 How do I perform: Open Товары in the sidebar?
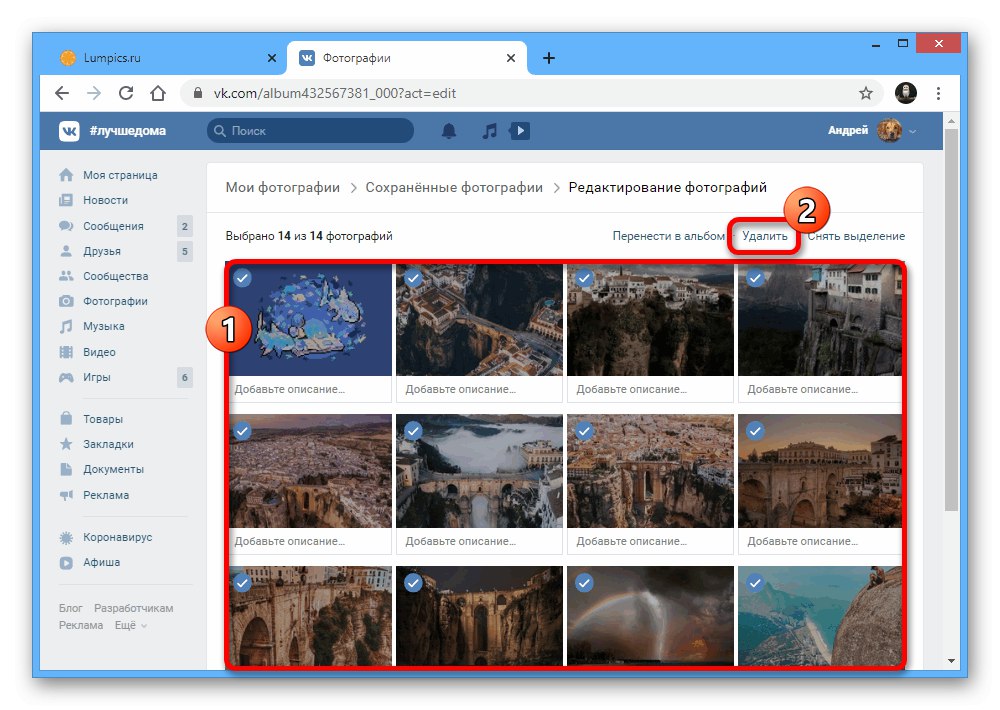[x=103, y=419]
